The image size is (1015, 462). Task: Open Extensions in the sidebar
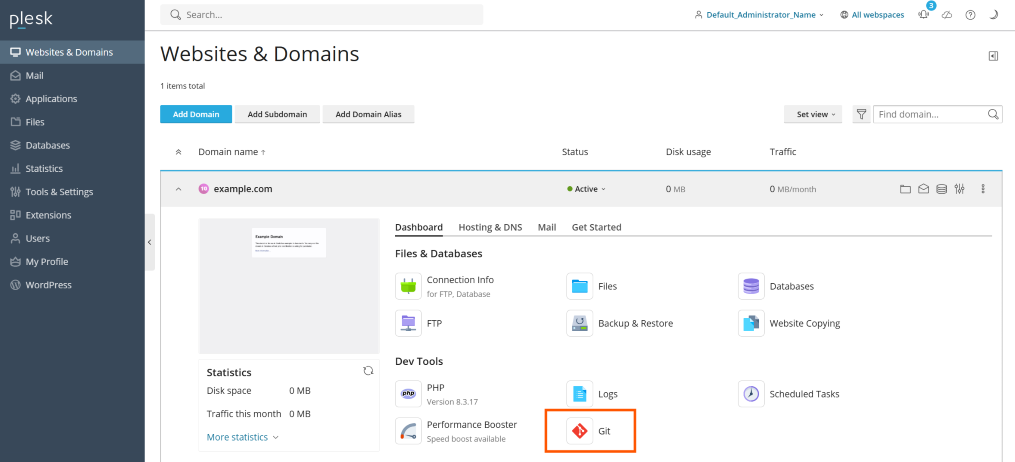pyautogui.click(x=48, y=215)
